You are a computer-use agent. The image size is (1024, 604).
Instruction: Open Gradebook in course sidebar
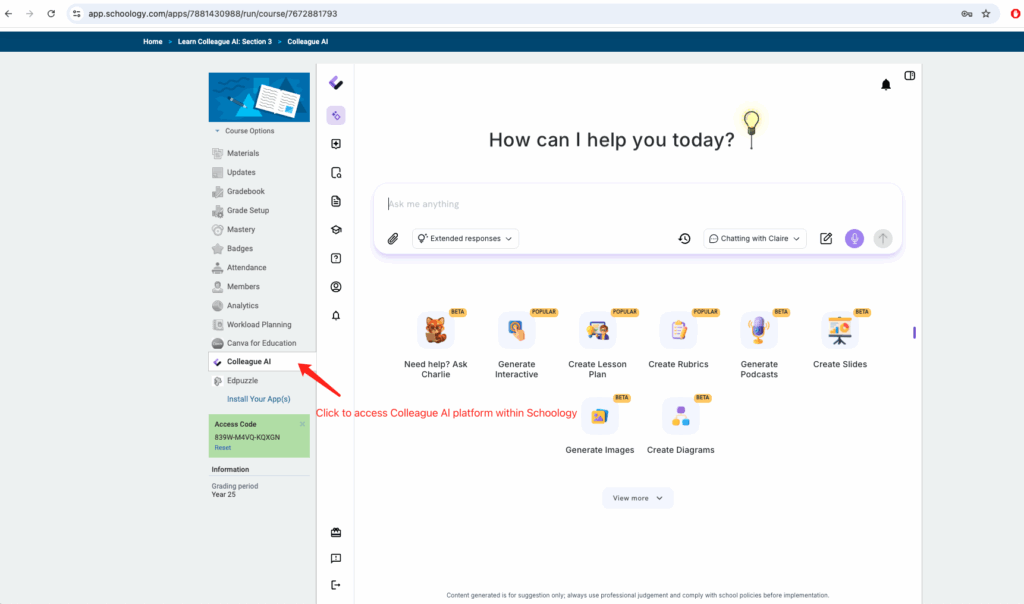[245, 191]
